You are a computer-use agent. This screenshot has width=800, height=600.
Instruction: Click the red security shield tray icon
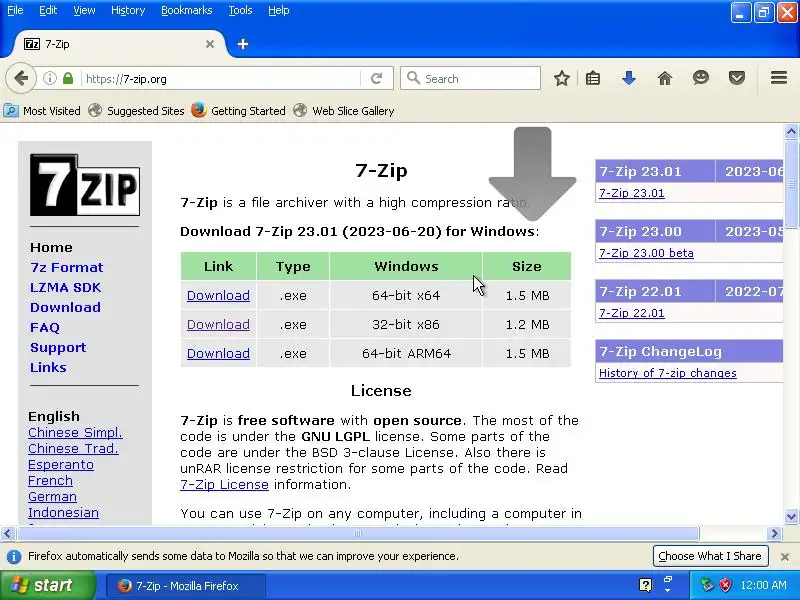725,585
